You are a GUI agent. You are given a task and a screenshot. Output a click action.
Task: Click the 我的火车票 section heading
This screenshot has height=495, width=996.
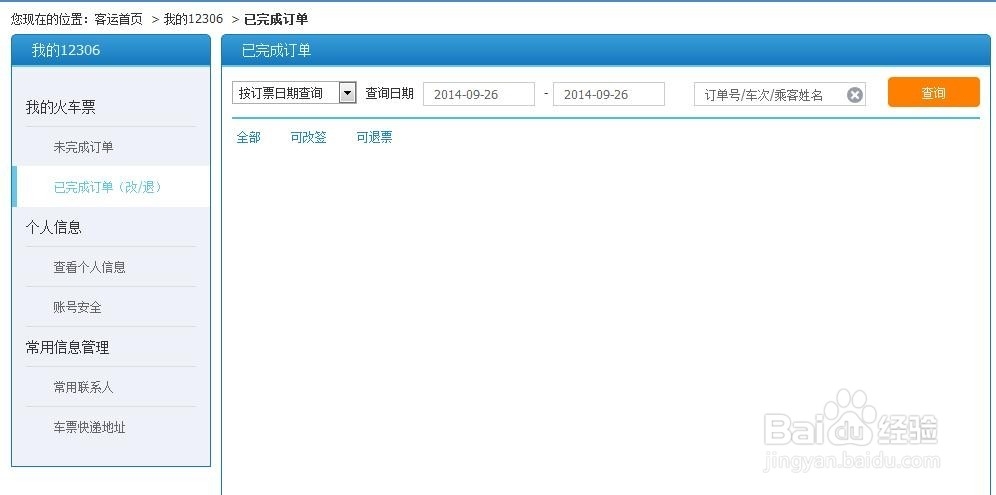click(x=60, y=107)
